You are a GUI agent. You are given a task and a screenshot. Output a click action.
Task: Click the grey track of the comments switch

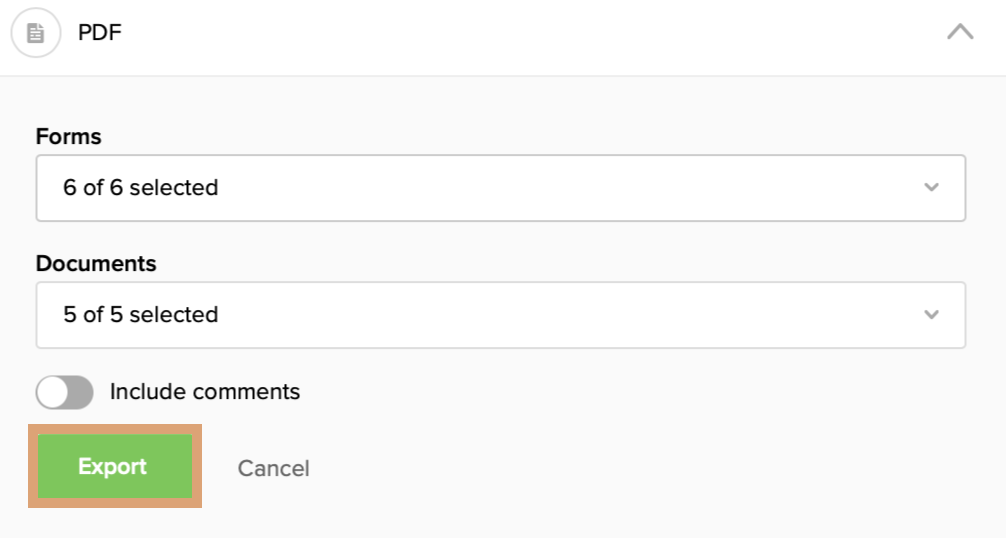pyautogui.click(x=79, y=392)
